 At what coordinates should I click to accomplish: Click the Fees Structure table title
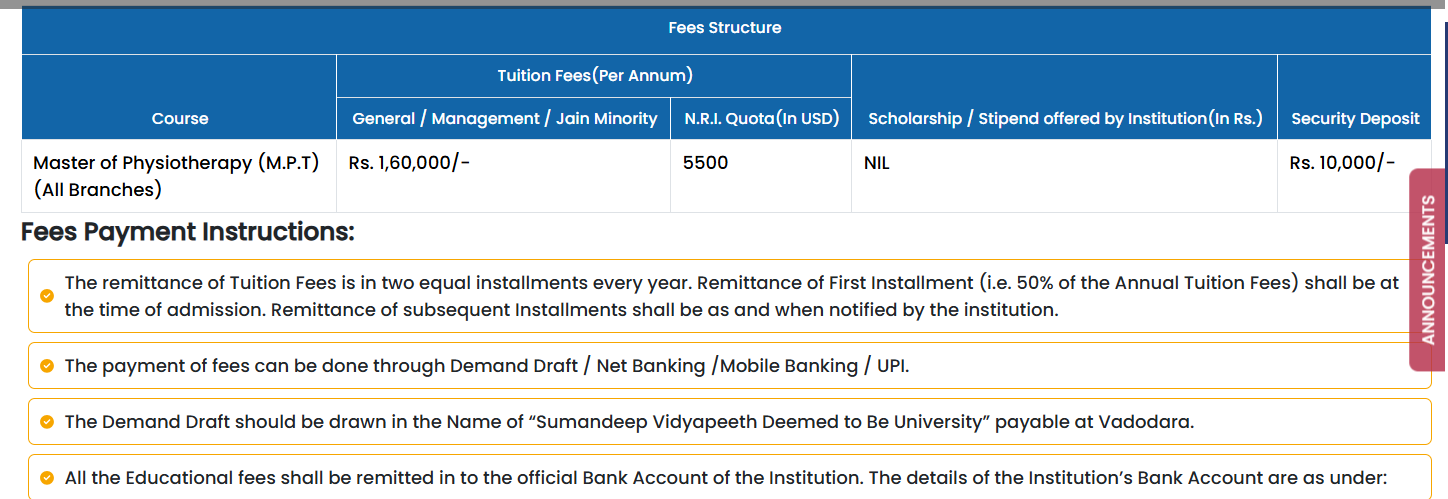click(725, 28)
